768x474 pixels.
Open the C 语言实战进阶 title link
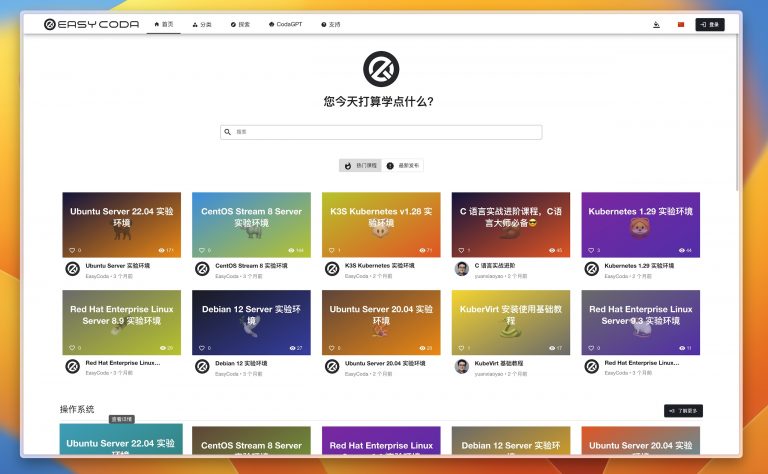pos(495,265)
